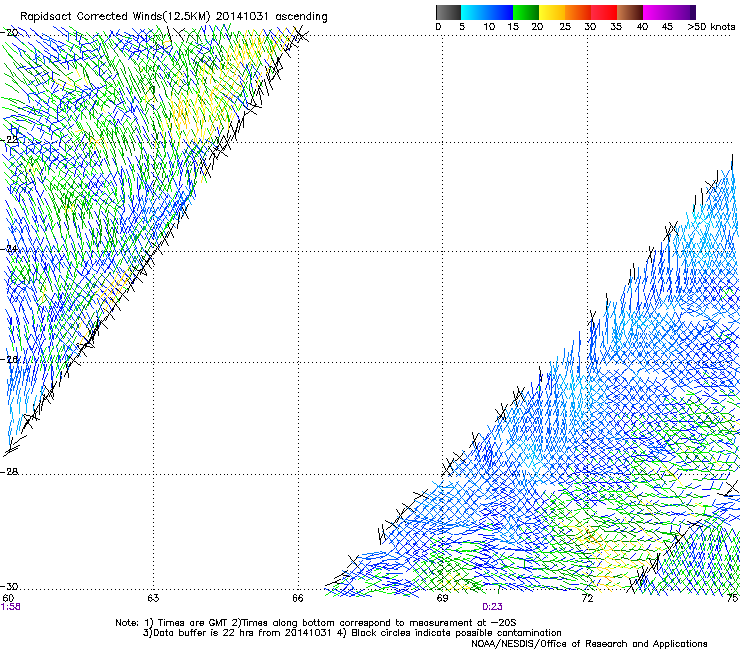
Task: Click the cyan-blue 5-15 knots color segment
Action: pyautogui.click(x=487, y=12)
